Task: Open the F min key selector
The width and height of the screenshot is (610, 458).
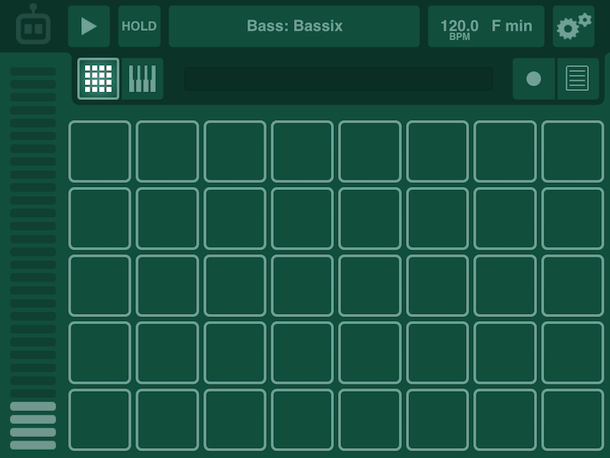Action: point(512,26)
